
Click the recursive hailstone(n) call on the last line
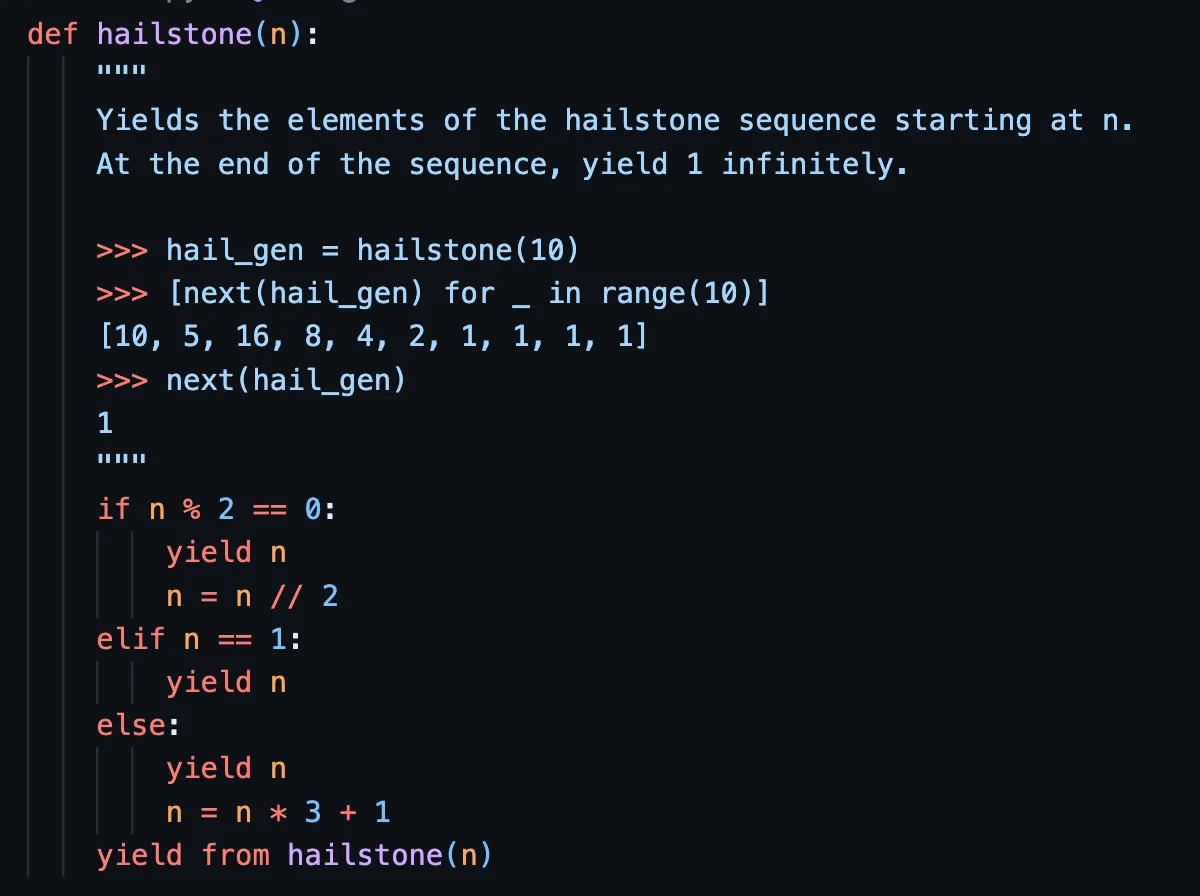coord(390,855)
